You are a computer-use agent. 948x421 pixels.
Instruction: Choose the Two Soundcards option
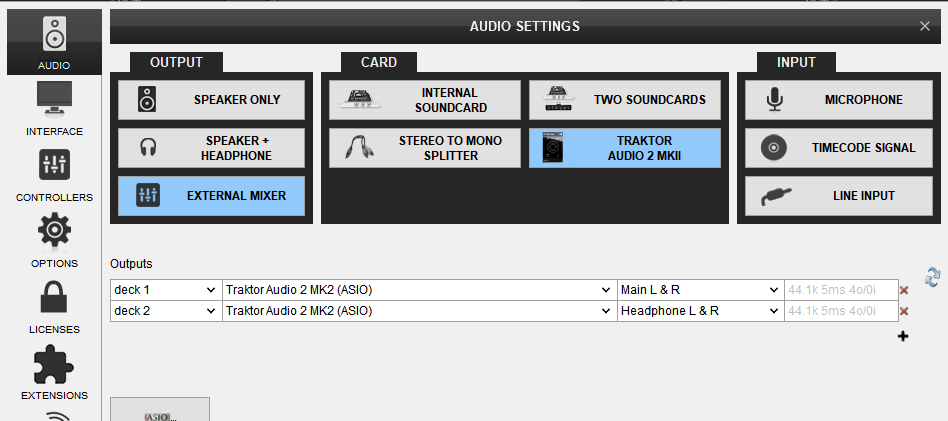(624, 100)
